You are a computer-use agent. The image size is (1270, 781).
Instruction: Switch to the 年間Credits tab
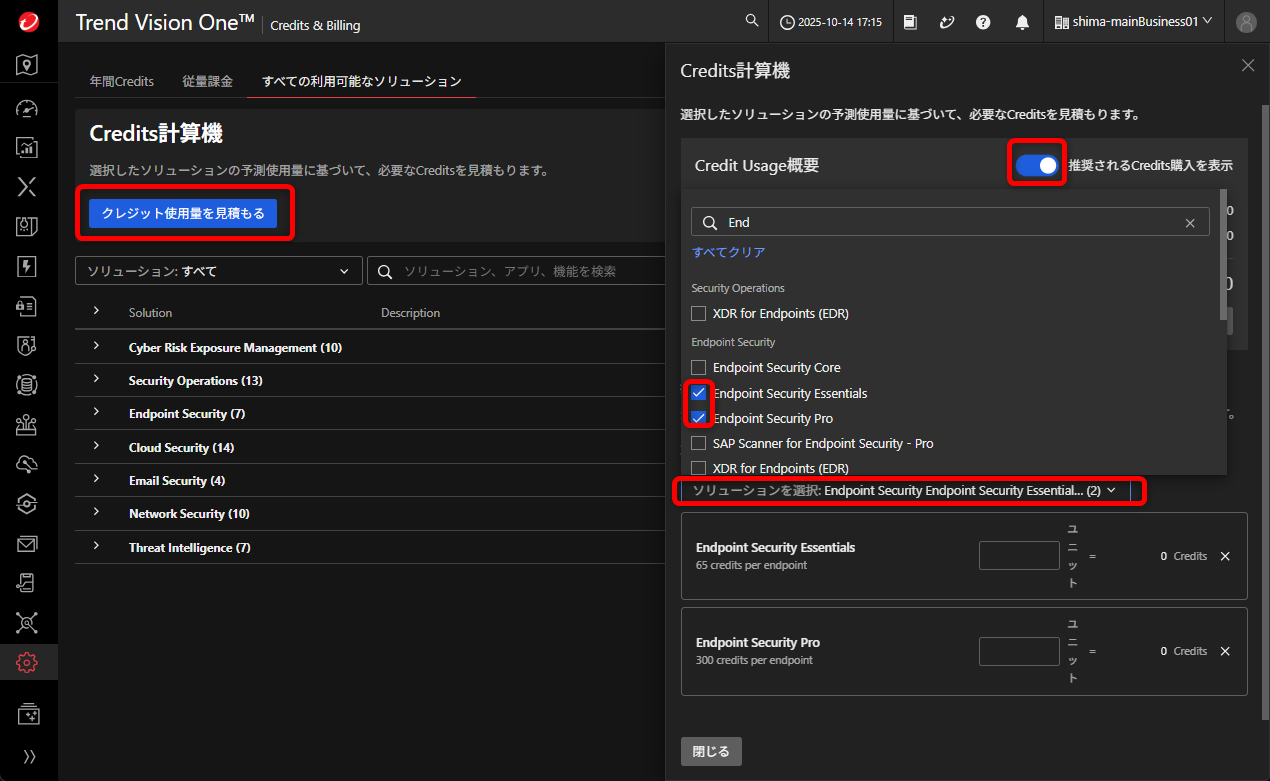(x=122, y=81)
